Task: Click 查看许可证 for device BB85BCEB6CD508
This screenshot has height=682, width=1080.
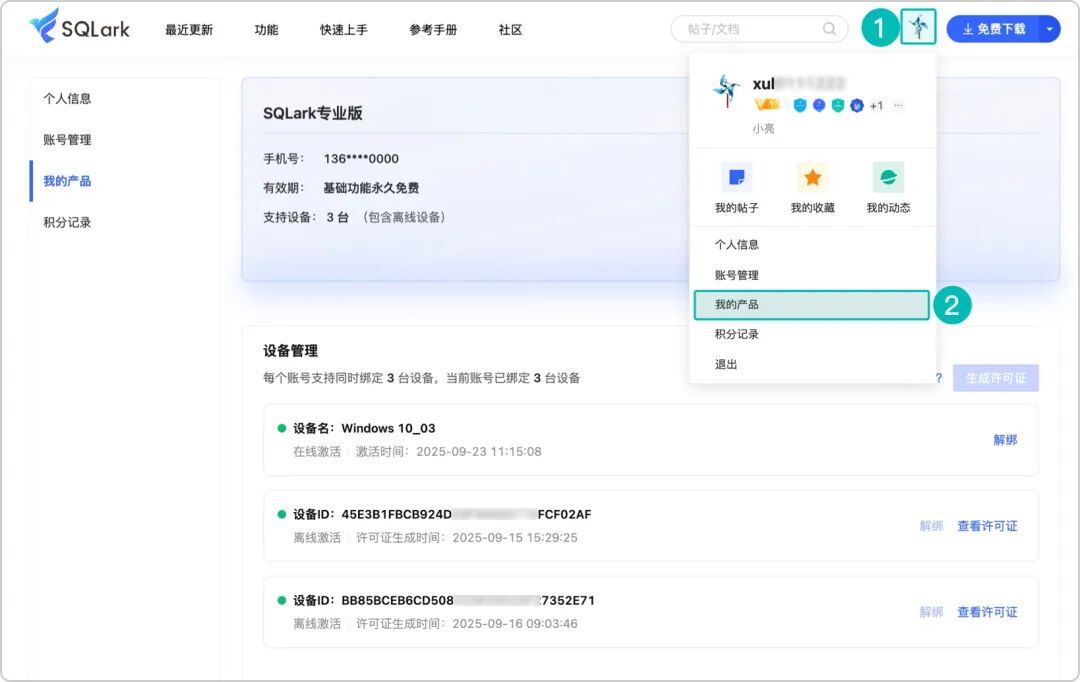Action: coord(987,612)
